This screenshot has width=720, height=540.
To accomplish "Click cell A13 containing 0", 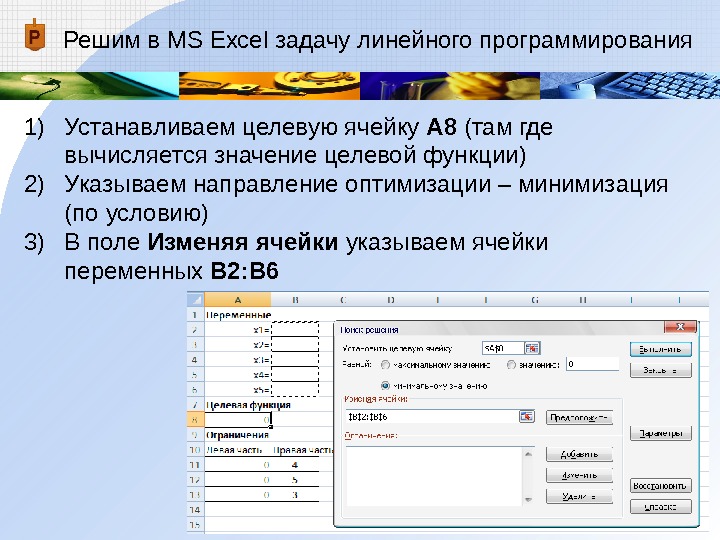I will point(238,495).
